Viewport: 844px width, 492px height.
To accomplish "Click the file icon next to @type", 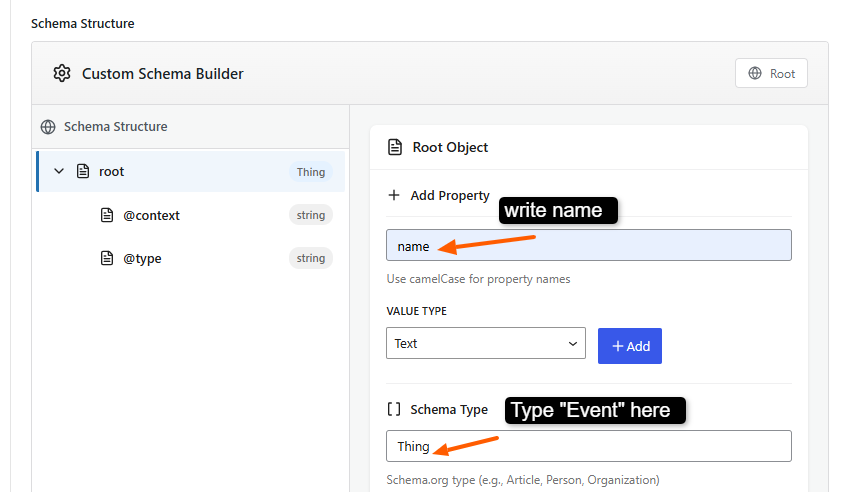I will (107, 258).
